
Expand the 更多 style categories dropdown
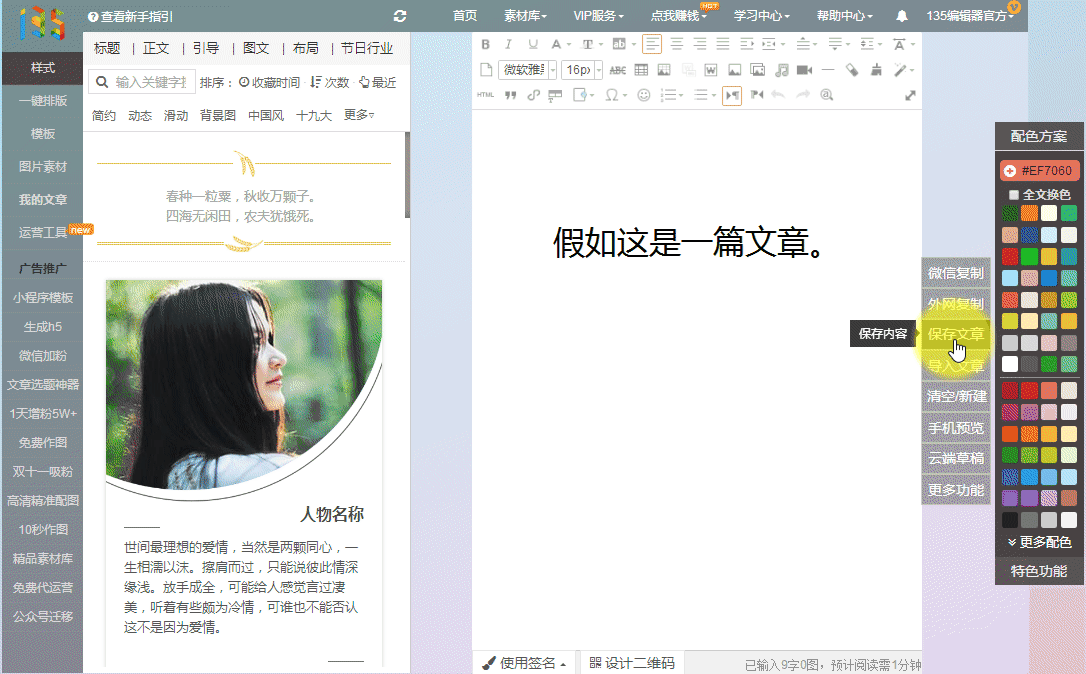[359, 115]
